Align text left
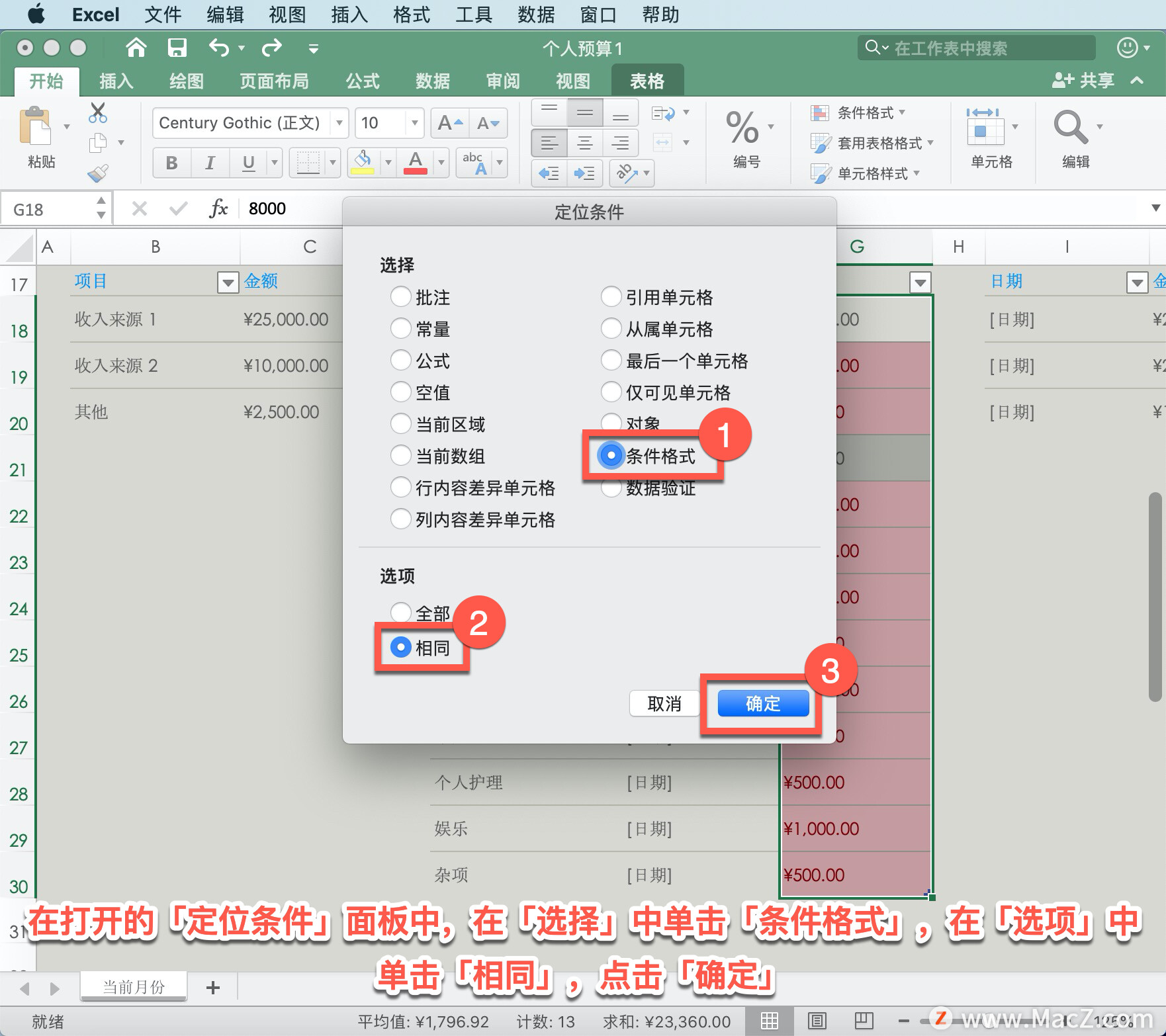This screenshot has width=1166, height=1036. pos(549,142)
